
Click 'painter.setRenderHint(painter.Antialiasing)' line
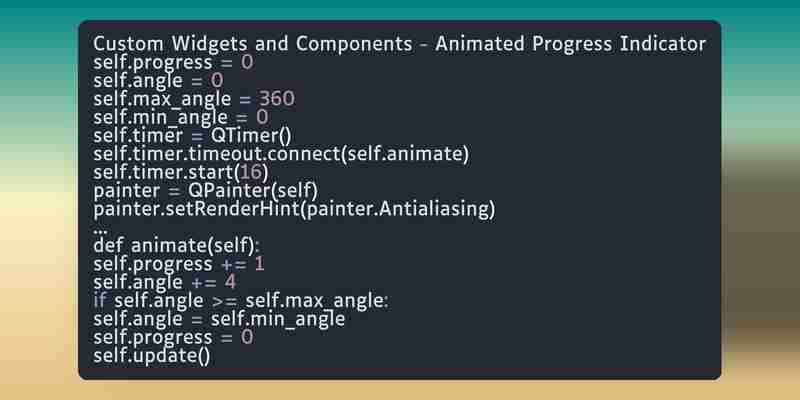[294, 210]
